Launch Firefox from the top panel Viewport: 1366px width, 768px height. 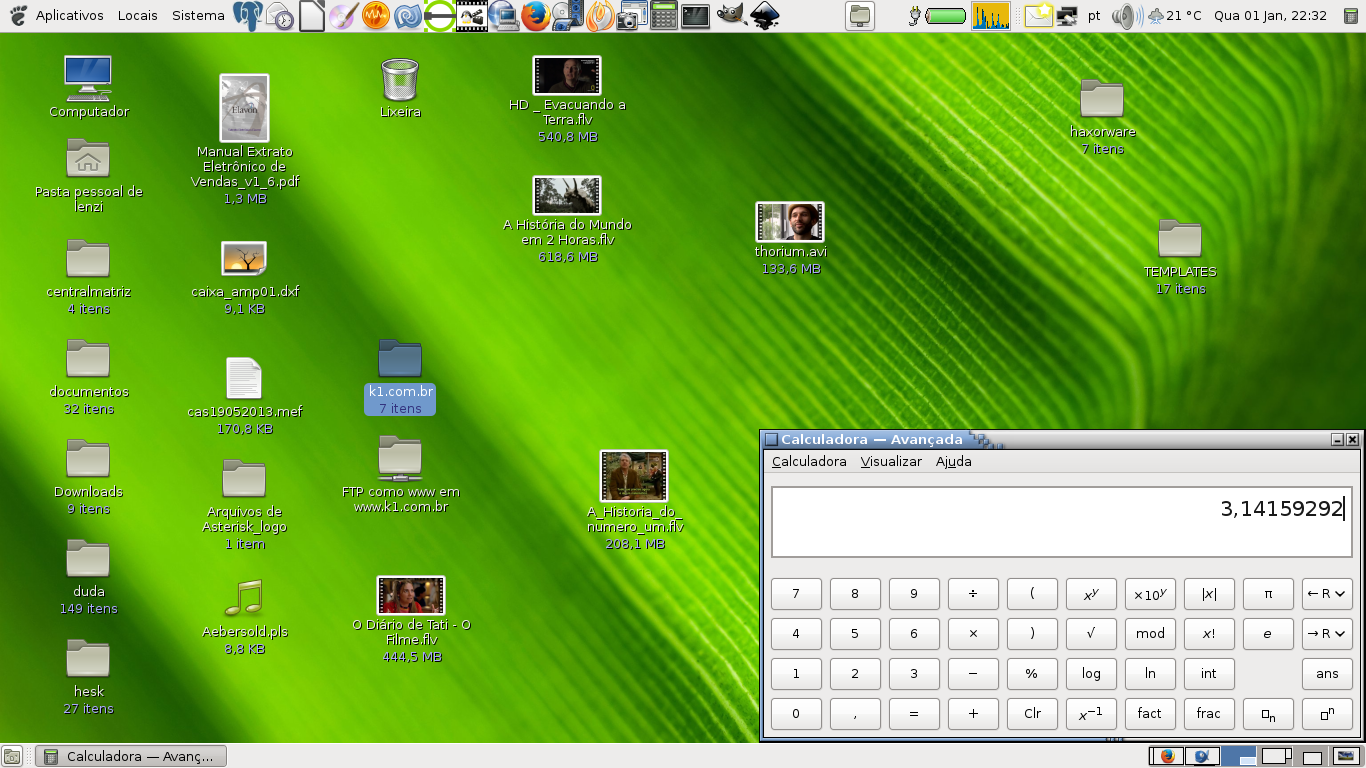tap(535, 16)
